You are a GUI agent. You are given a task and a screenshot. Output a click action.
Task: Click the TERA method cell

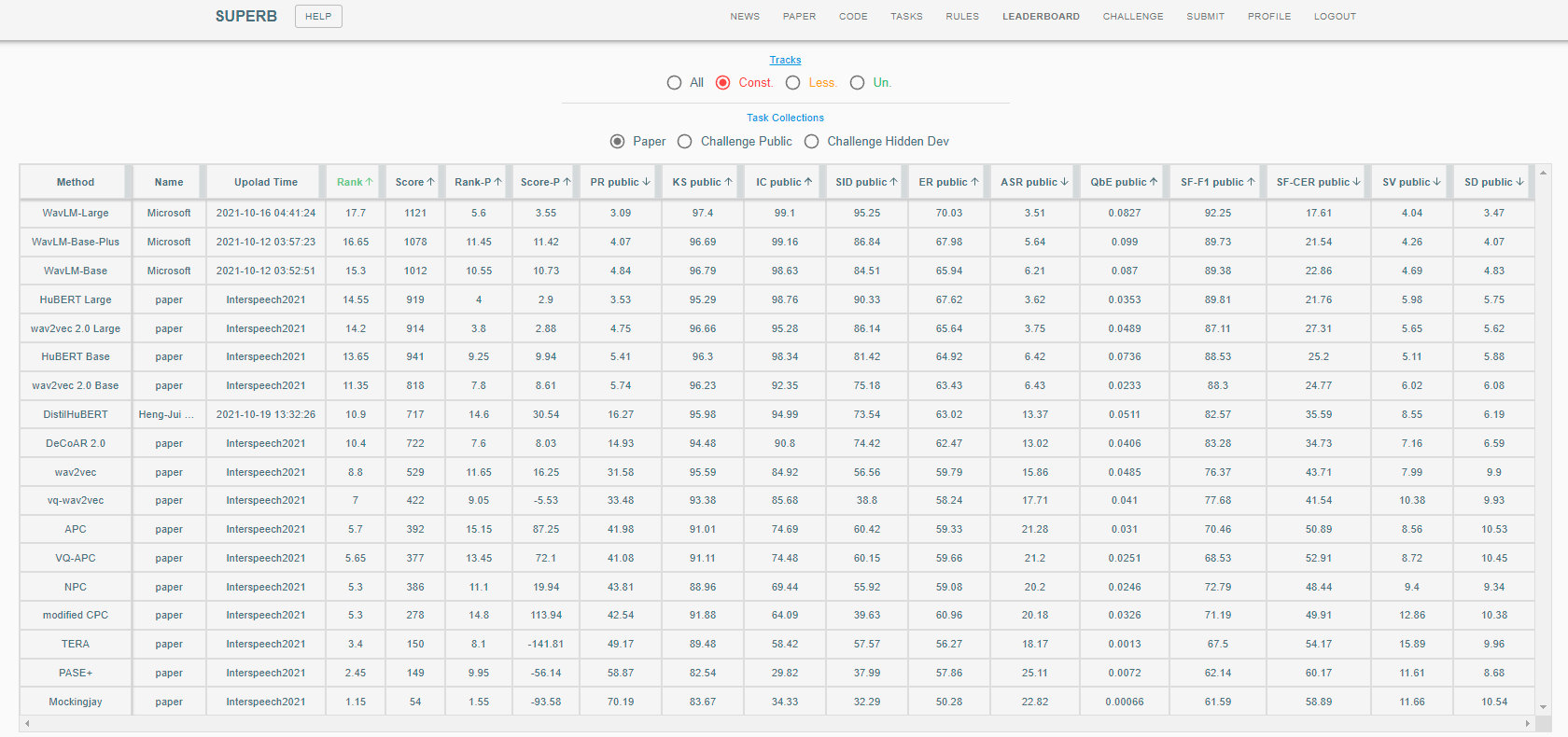coord(76,644)
